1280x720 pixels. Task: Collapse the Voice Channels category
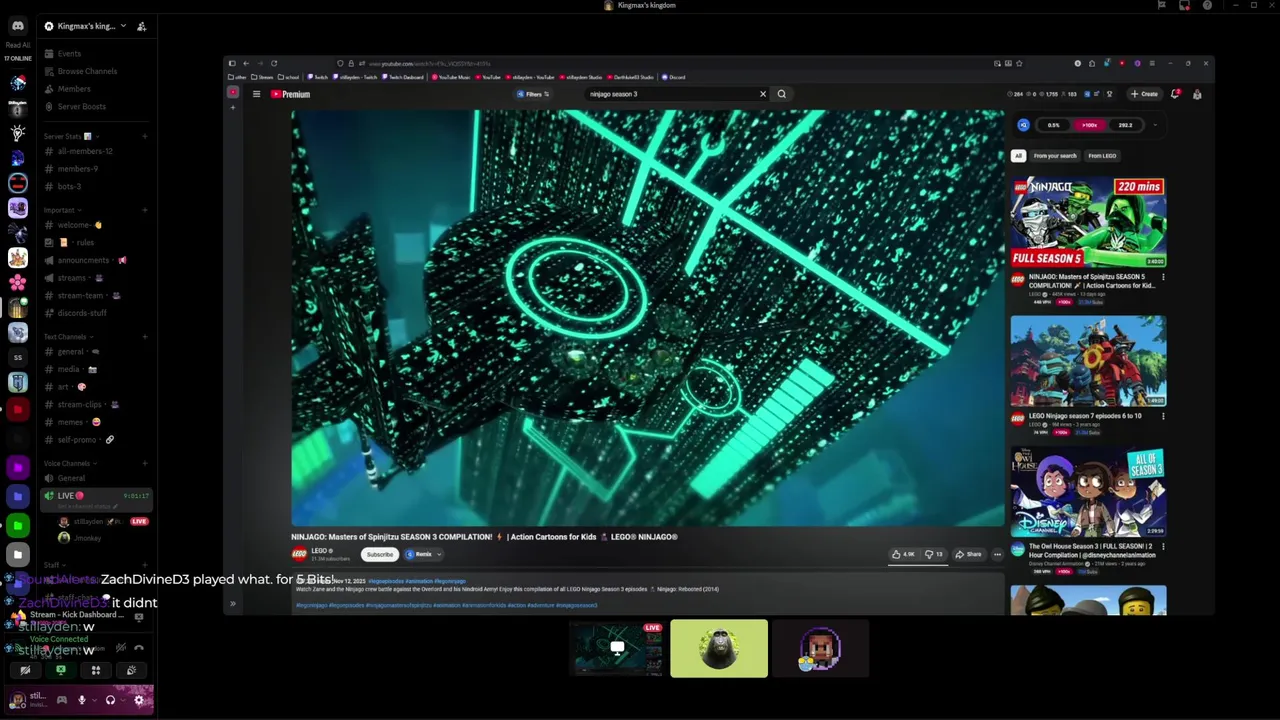(68, 463)
